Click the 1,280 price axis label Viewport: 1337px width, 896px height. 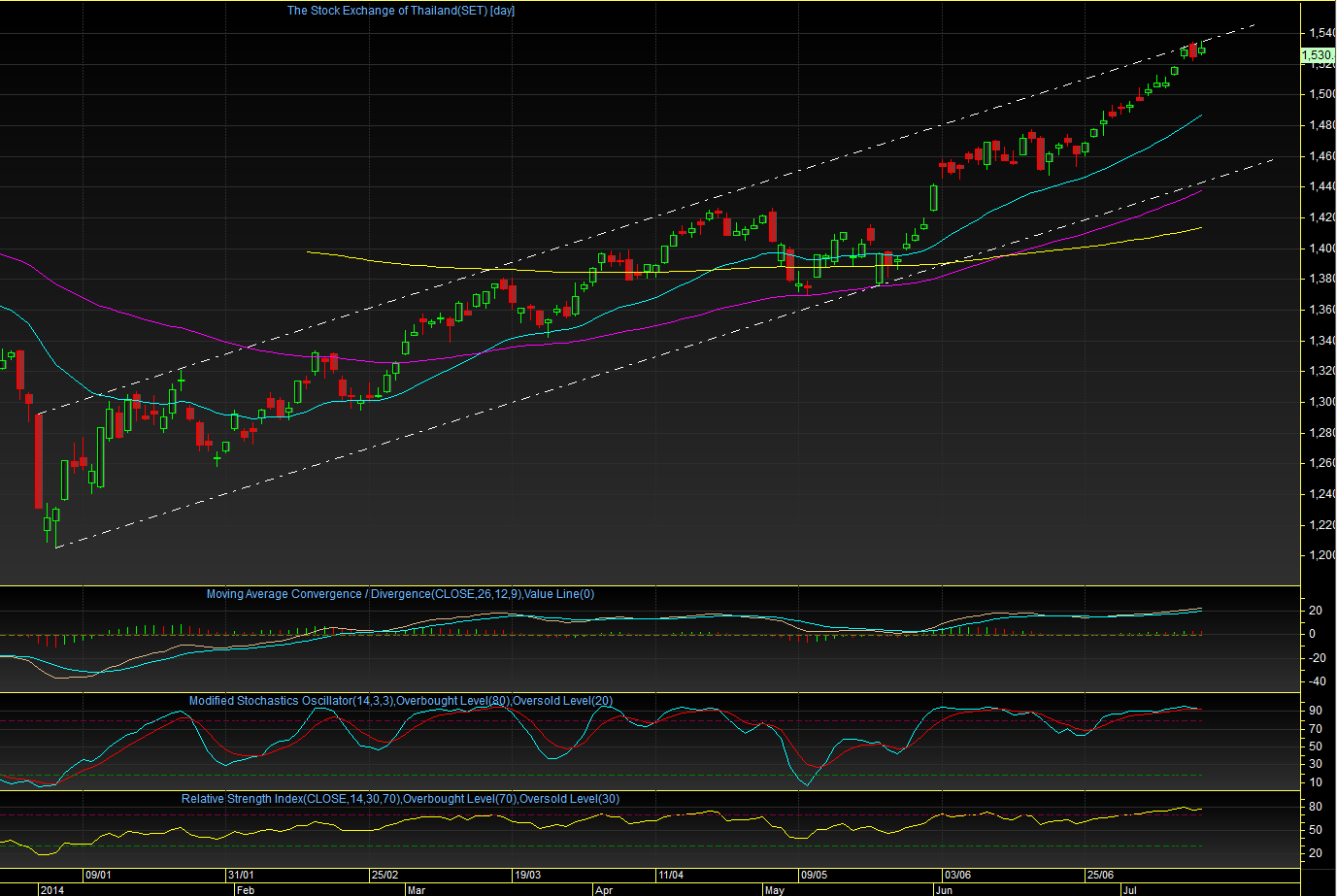pyautogui.click(x=1321, y=433)
